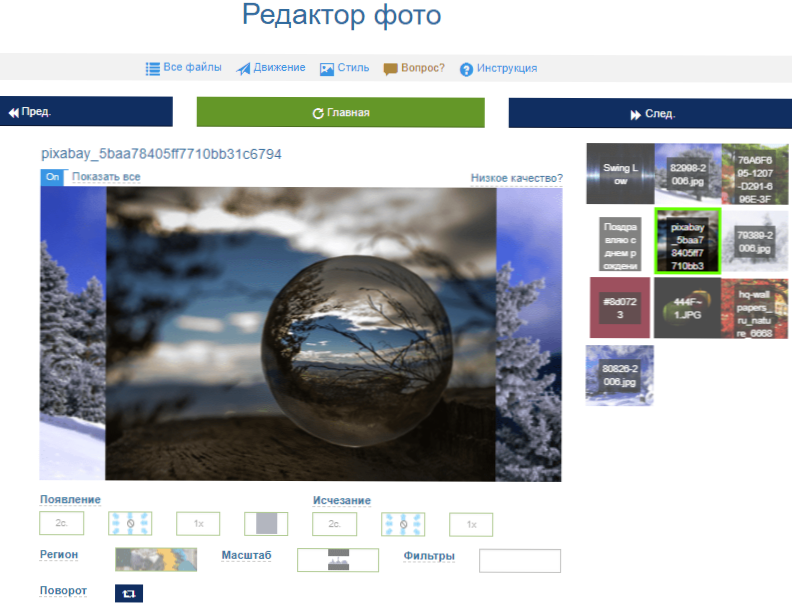Screen dimensions: 792x605
Task: Click the Регион label
Action: pyautogui.click(x=59, y=554)
